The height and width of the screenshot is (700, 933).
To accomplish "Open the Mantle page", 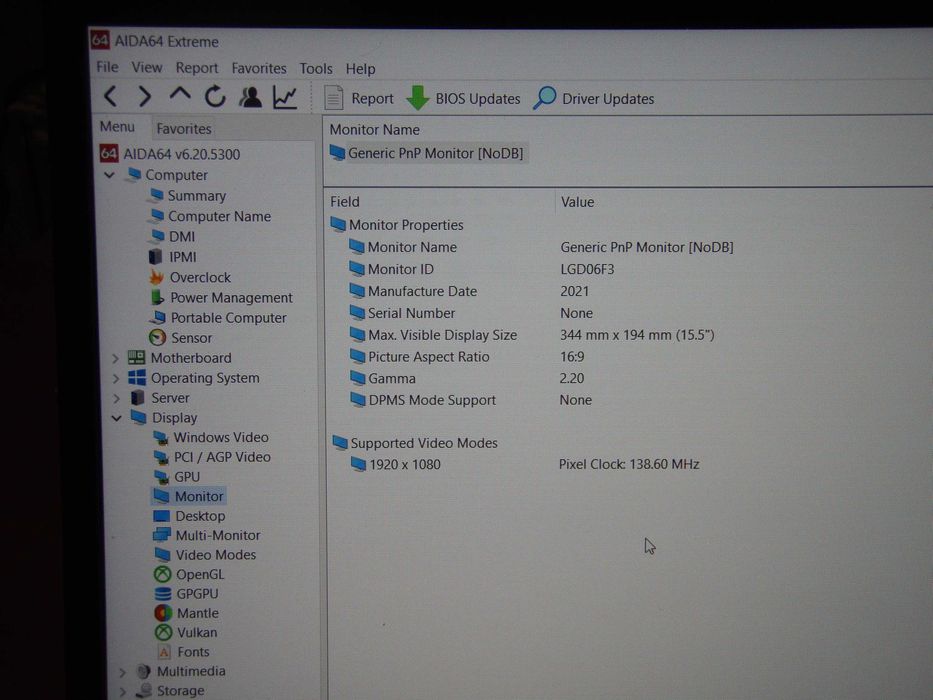I will [187, 613].
